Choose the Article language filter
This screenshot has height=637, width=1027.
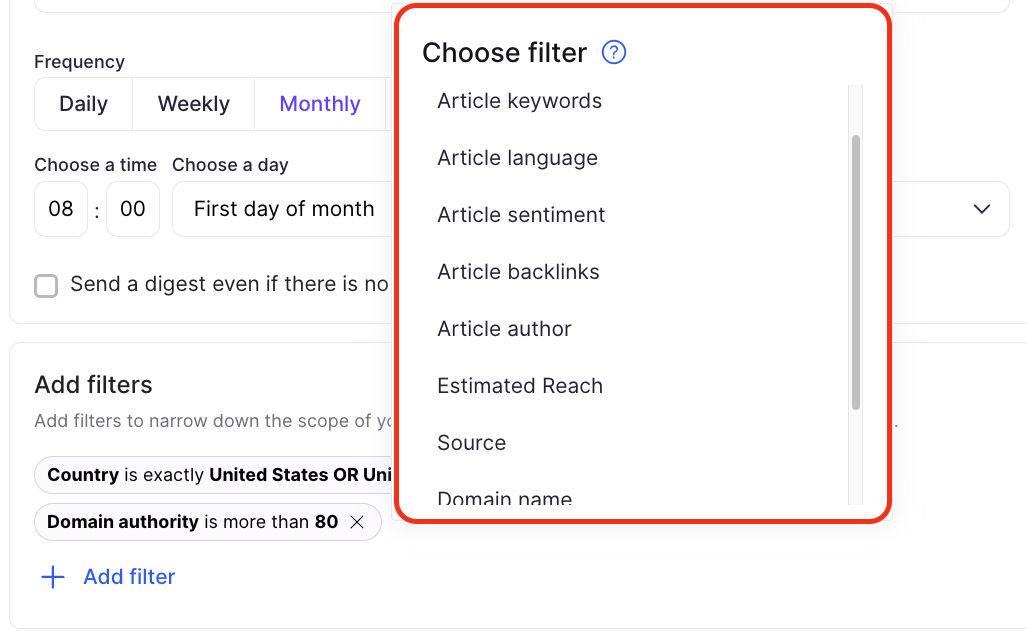tap(518, 158)
